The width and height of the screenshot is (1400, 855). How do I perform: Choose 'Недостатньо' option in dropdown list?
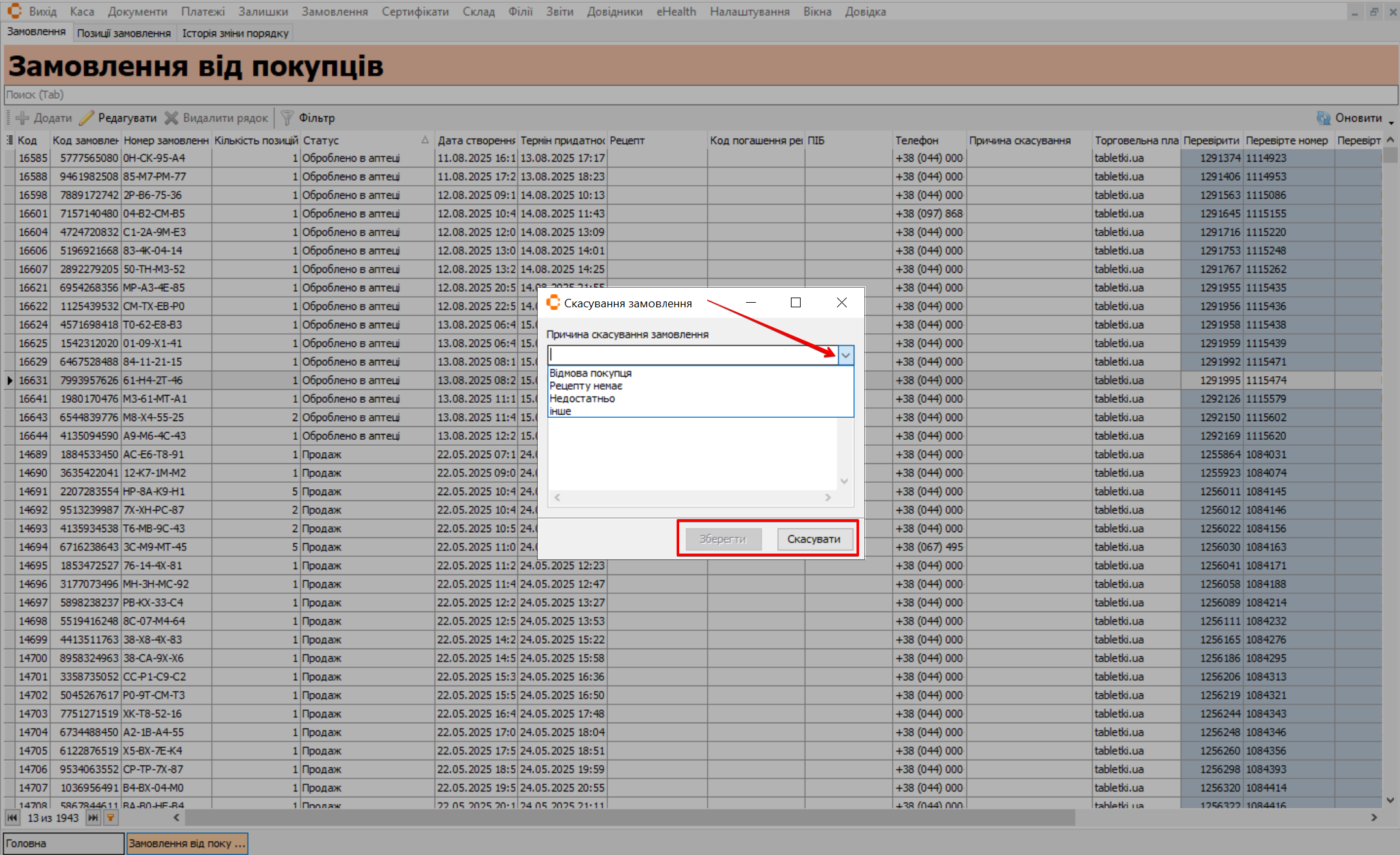[582, 398]
